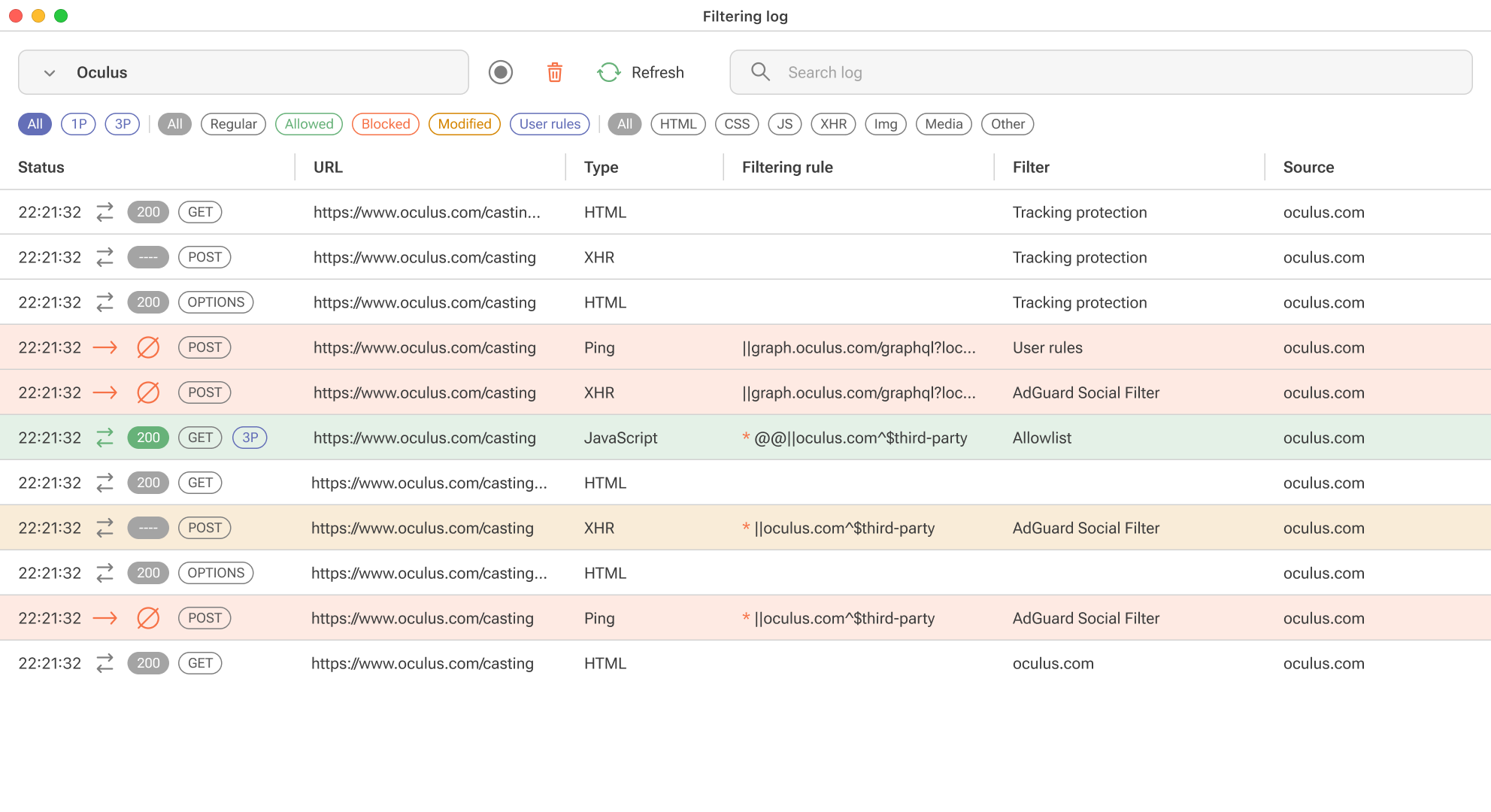
Task: Click the blocked icon on the User rules Ping row
Action: click(148, 347)
